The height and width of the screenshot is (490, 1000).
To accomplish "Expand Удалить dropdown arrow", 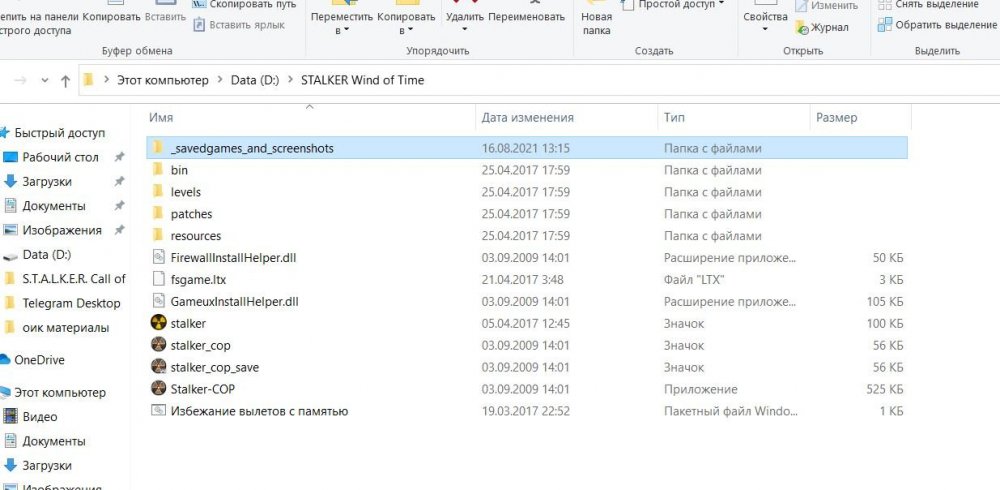I will (464, 30).
